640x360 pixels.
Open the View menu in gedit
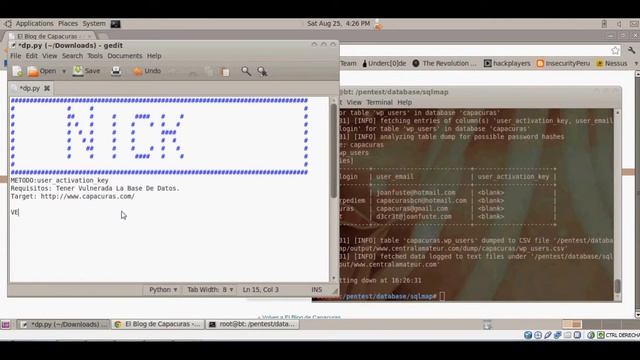(x=49, y=56)
